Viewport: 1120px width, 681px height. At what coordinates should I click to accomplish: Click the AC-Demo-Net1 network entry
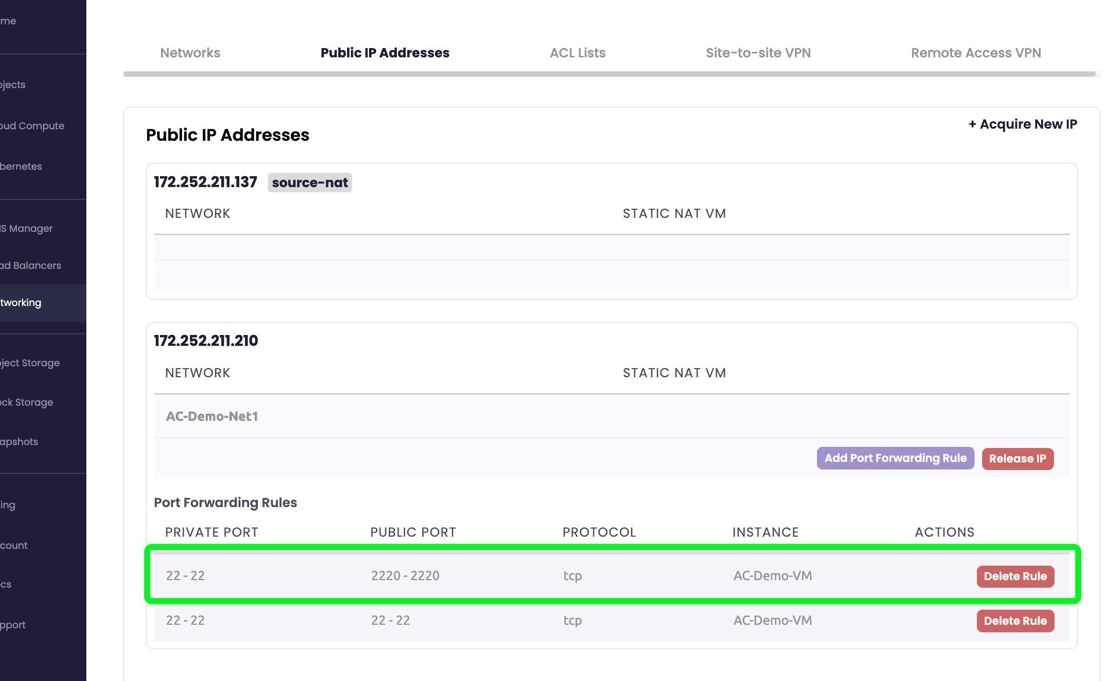click(212, 417)
